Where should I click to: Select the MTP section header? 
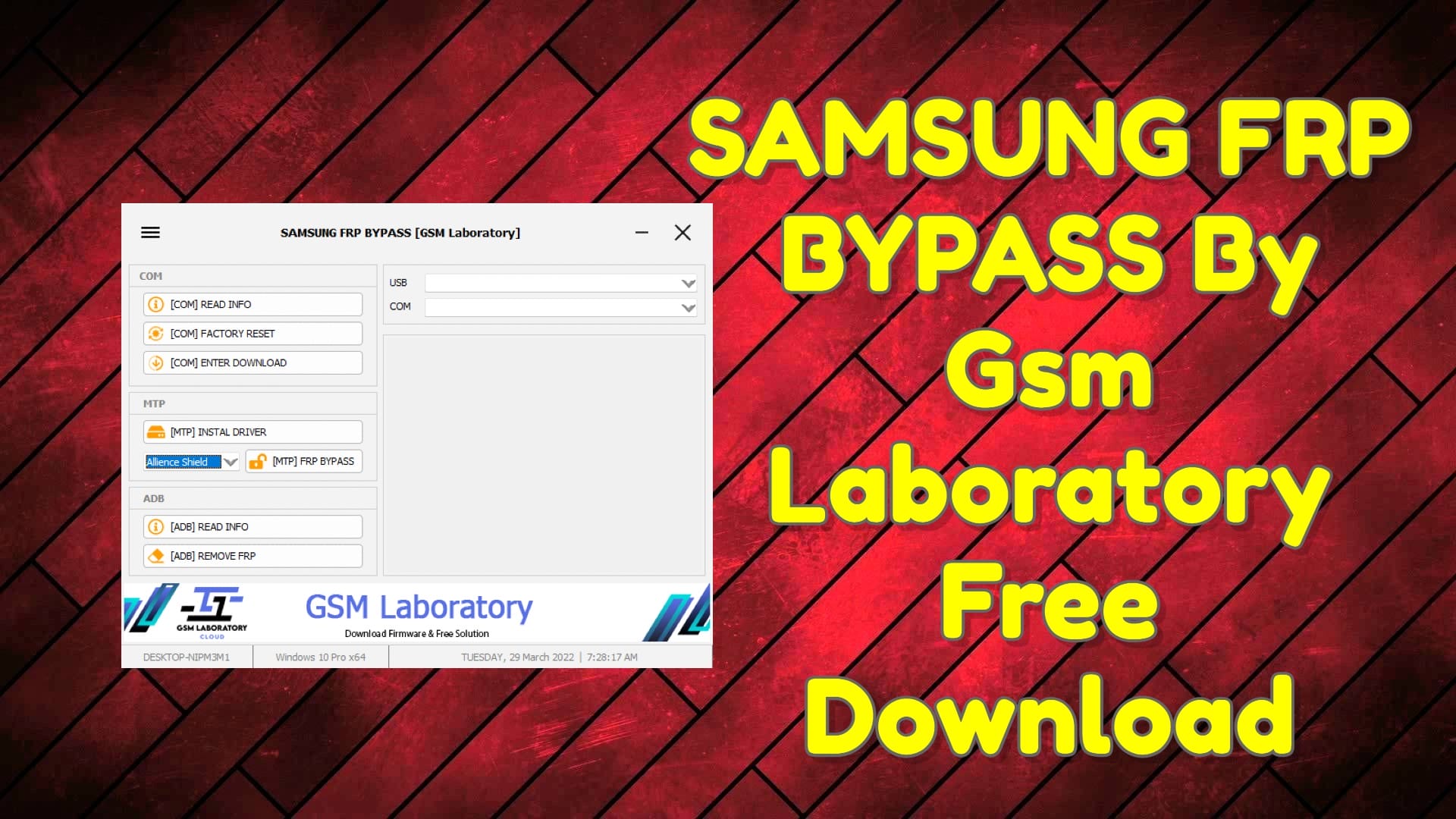pyautogui.click(x=153, y=403)
